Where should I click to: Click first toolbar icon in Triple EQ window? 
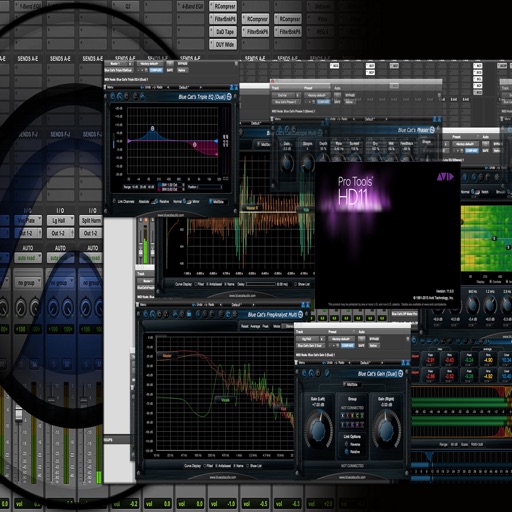tap(112, 97)
